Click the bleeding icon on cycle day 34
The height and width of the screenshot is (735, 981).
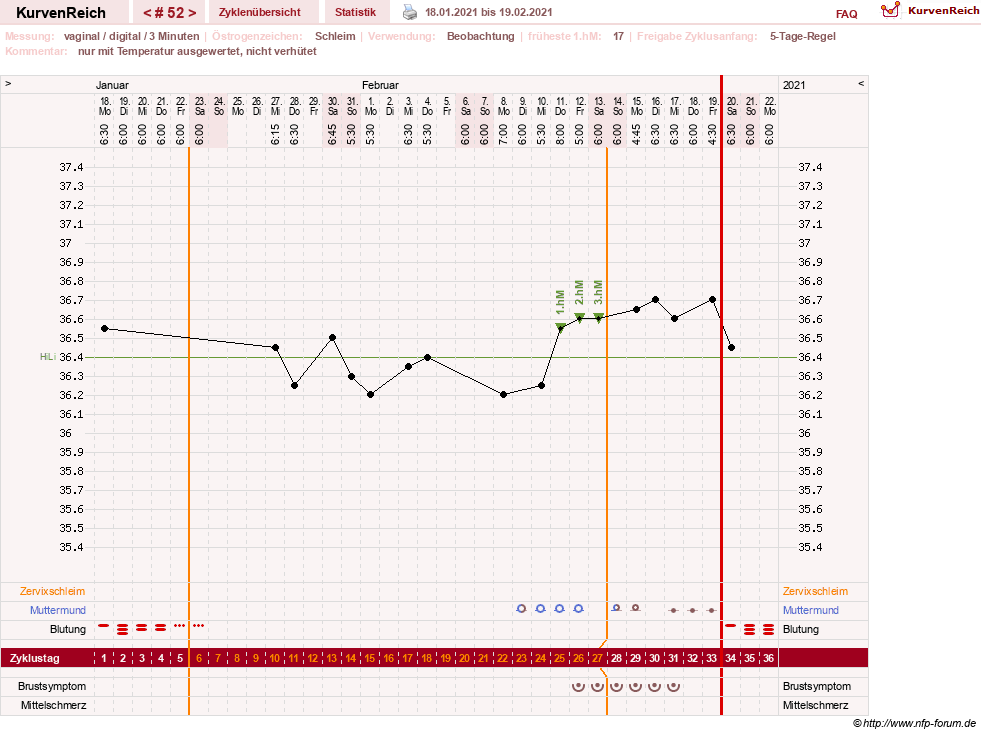click(730, 626)
